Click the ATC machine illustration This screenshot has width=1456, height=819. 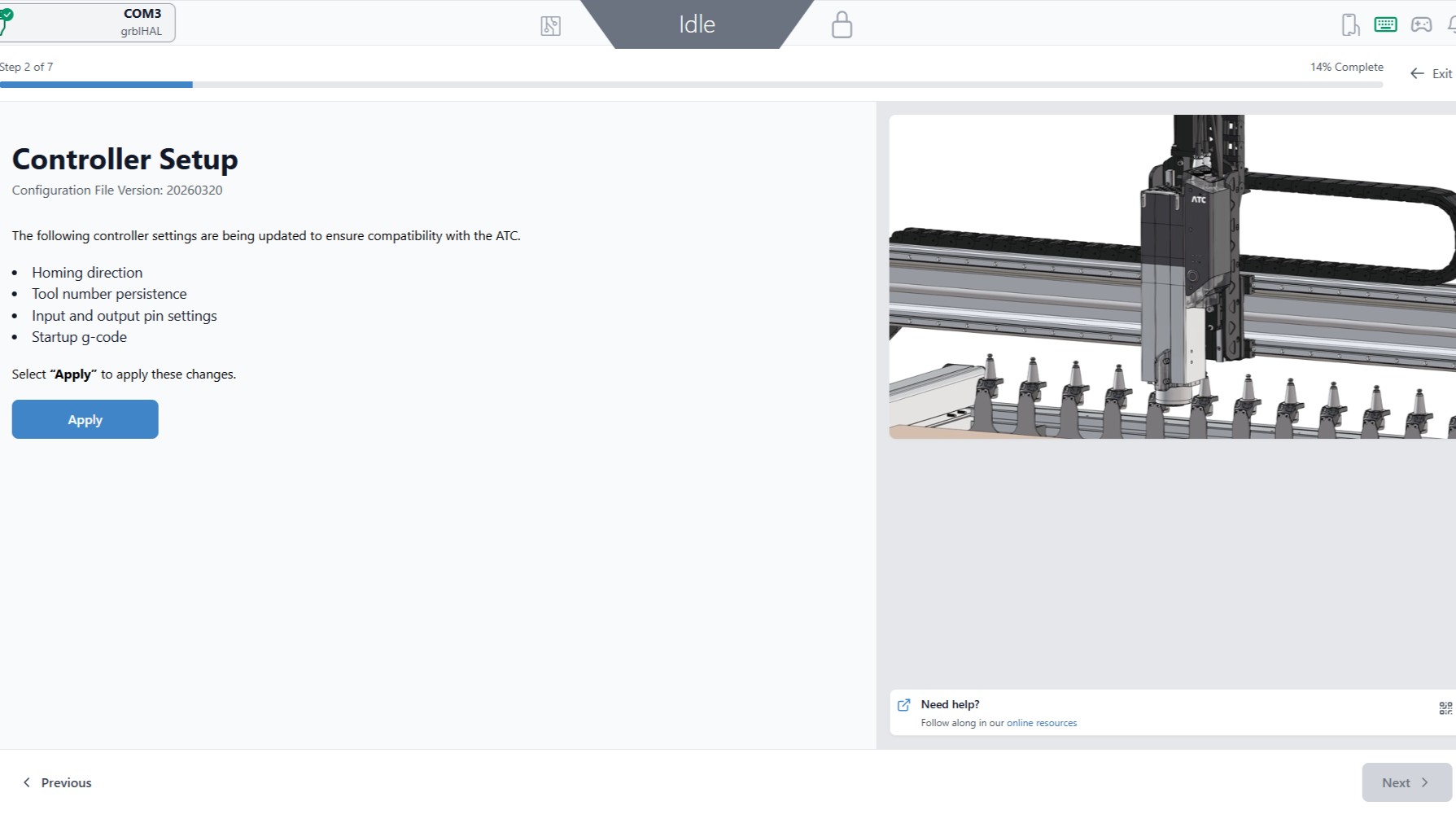[1171, 277]
